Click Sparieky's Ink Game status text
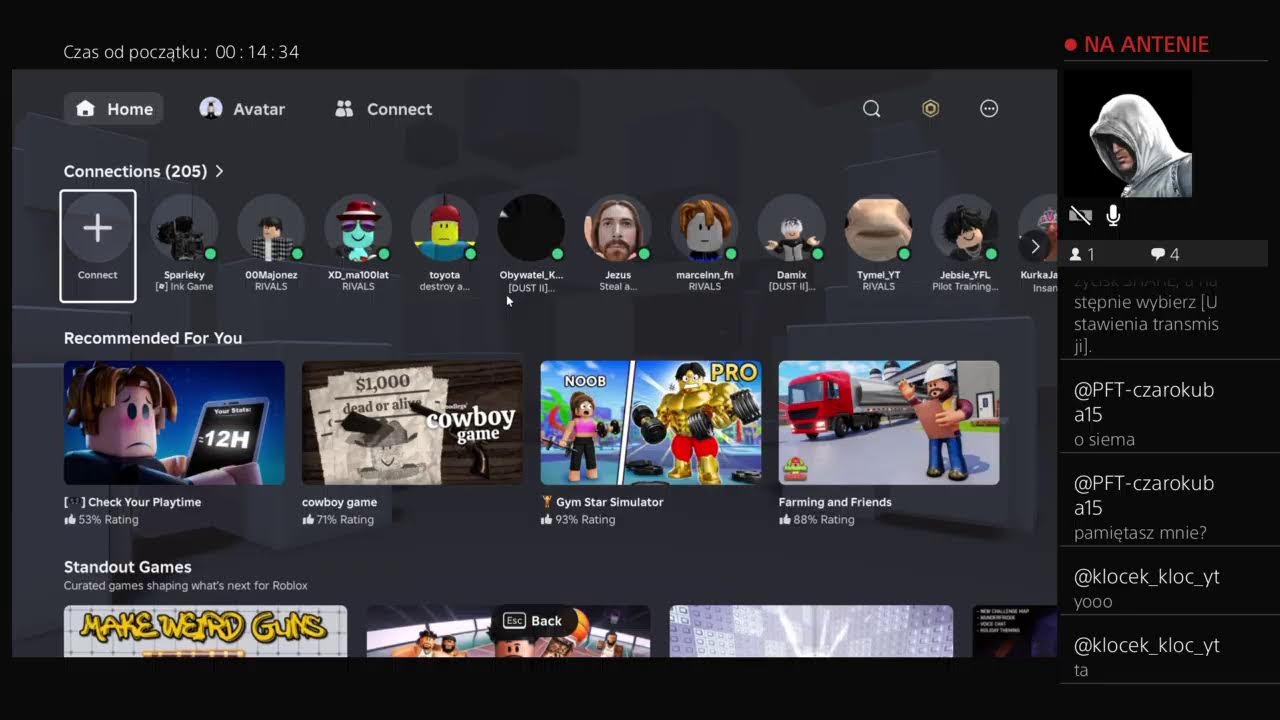The height and width of the screenshot is (720, 1280). [x=184, y=287]
